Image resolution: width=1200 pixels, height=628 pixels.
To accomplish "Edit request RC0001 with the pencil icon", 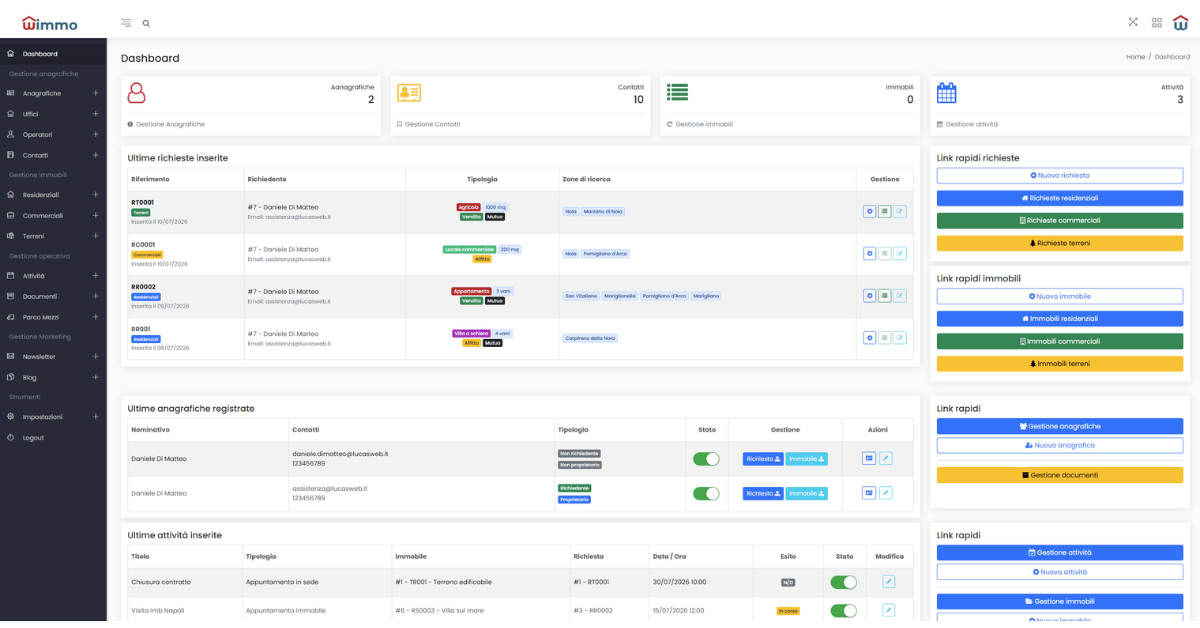I will pos(900,253).
